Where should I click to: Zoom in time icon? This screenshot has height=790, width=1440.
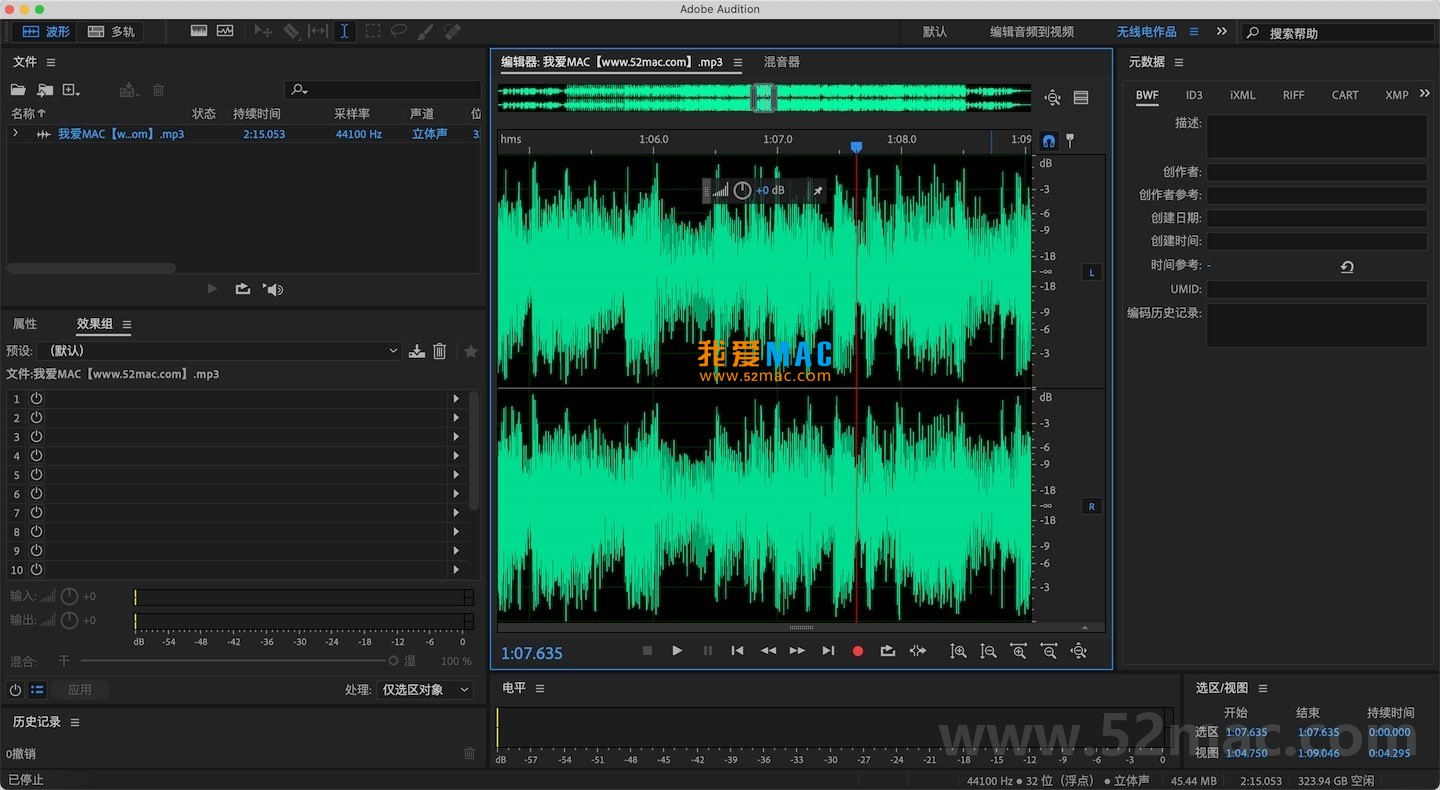[x=1018, y=651]
